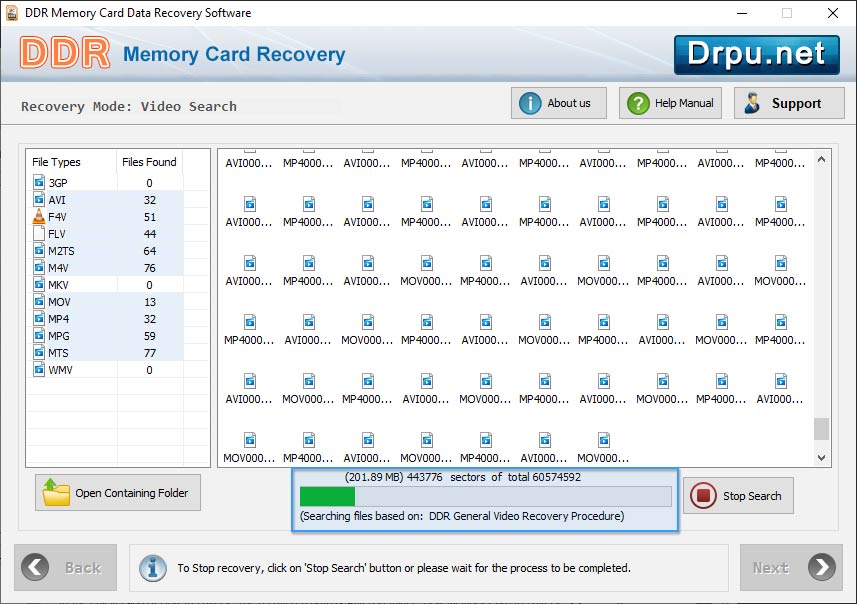Select the final MOV000 file in the list
The width and height of the screenshot is (857, 604).
click(603, 448)
